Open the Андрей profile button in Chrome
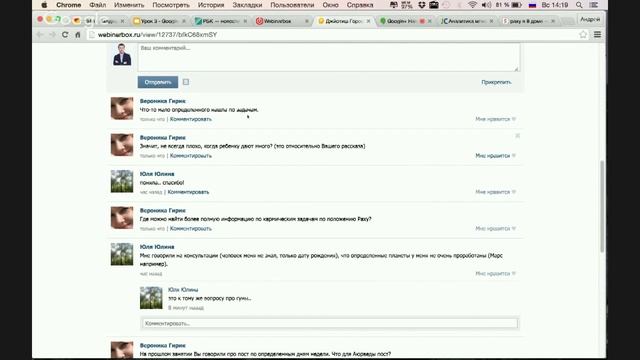This screenshot has width=640, height=360. coord(590,20)
